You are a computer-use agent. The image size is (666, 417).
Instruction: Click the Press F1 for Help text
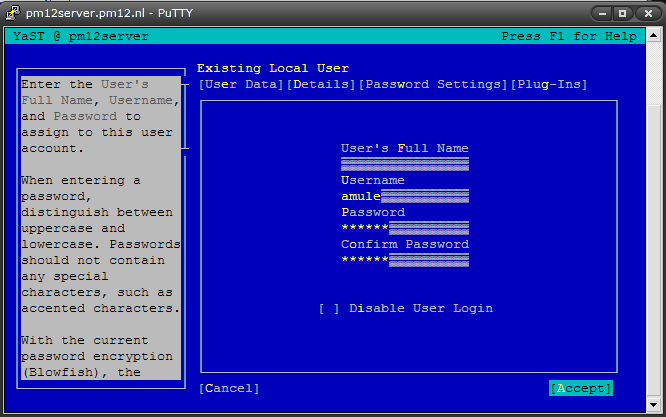click(568, 36)
